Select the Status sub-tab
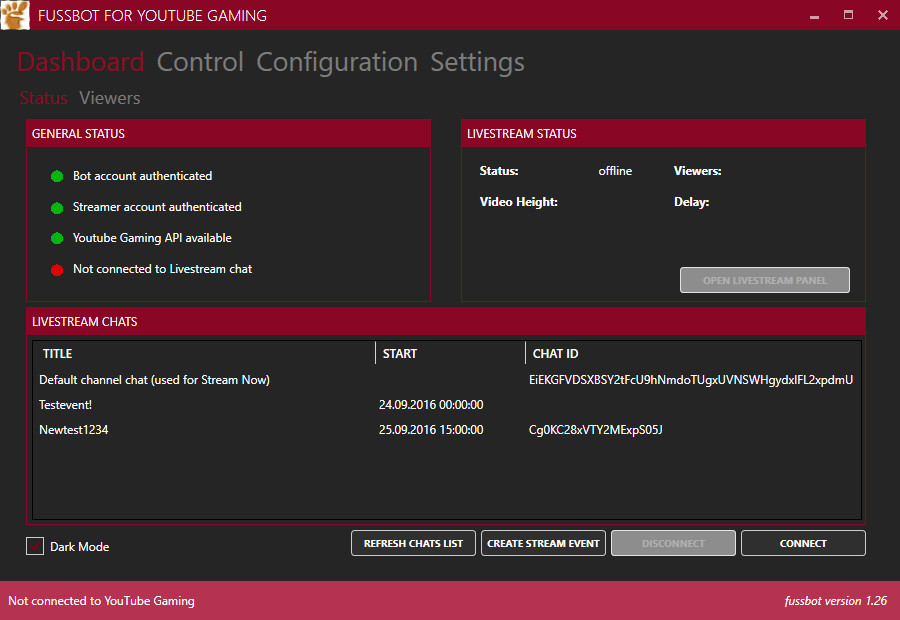Screen dimensions: 900x620 44,98
